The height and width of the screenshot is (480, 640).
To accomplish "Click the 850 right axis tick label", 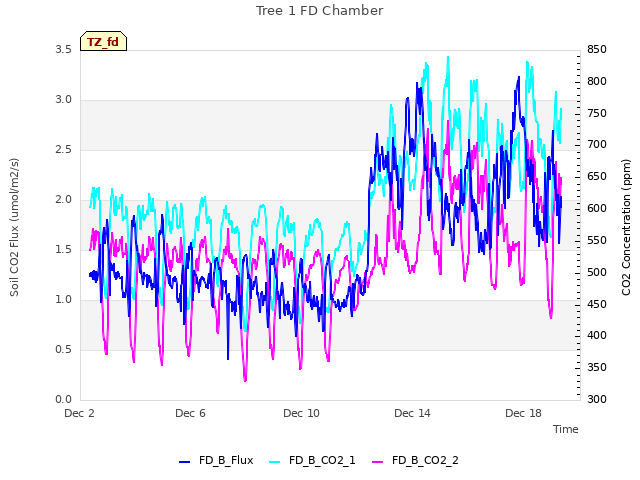I will tap(597, 49).
